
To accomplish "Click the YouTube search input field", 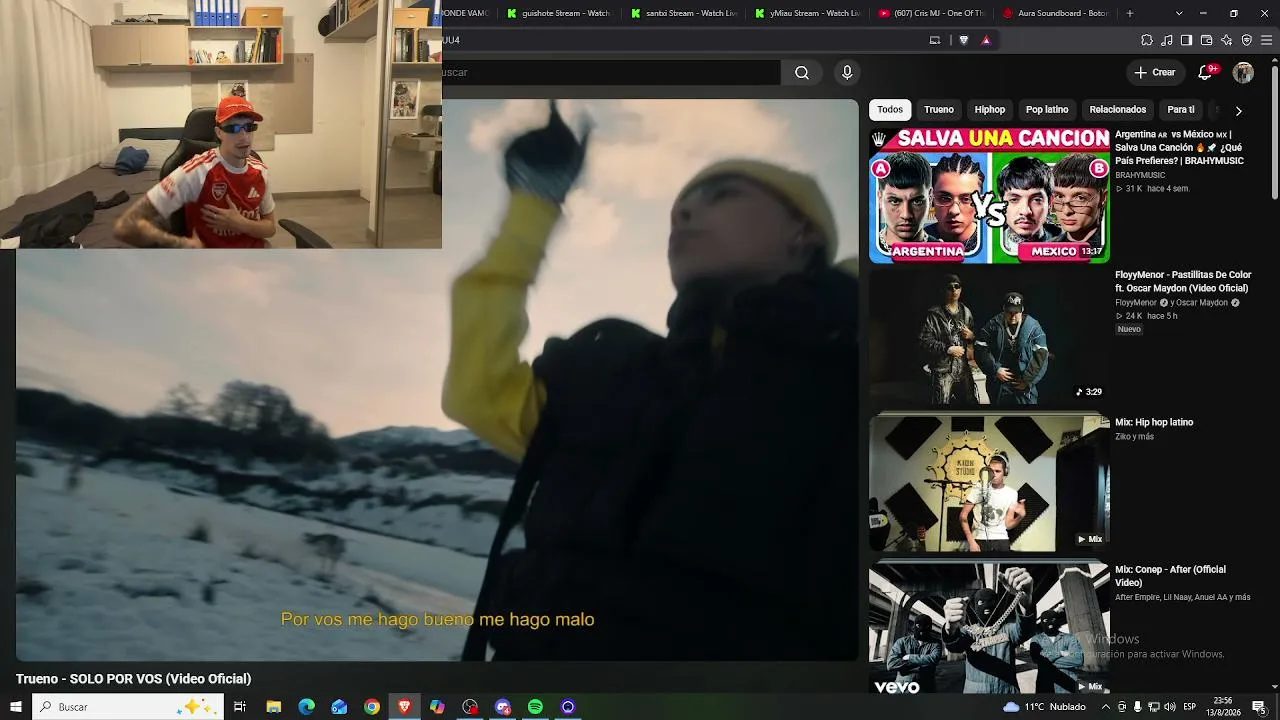I will coord(611,72).
